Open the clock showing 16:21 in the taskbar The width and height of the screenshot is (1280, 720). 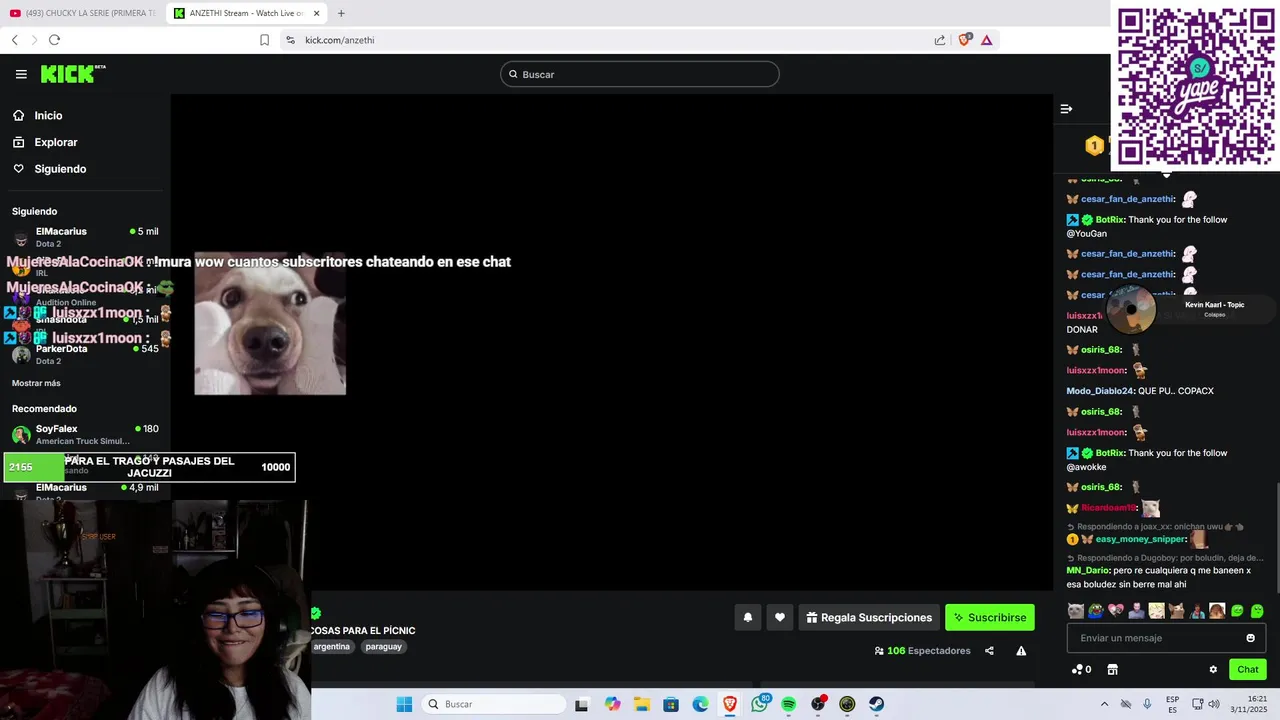1251,704
